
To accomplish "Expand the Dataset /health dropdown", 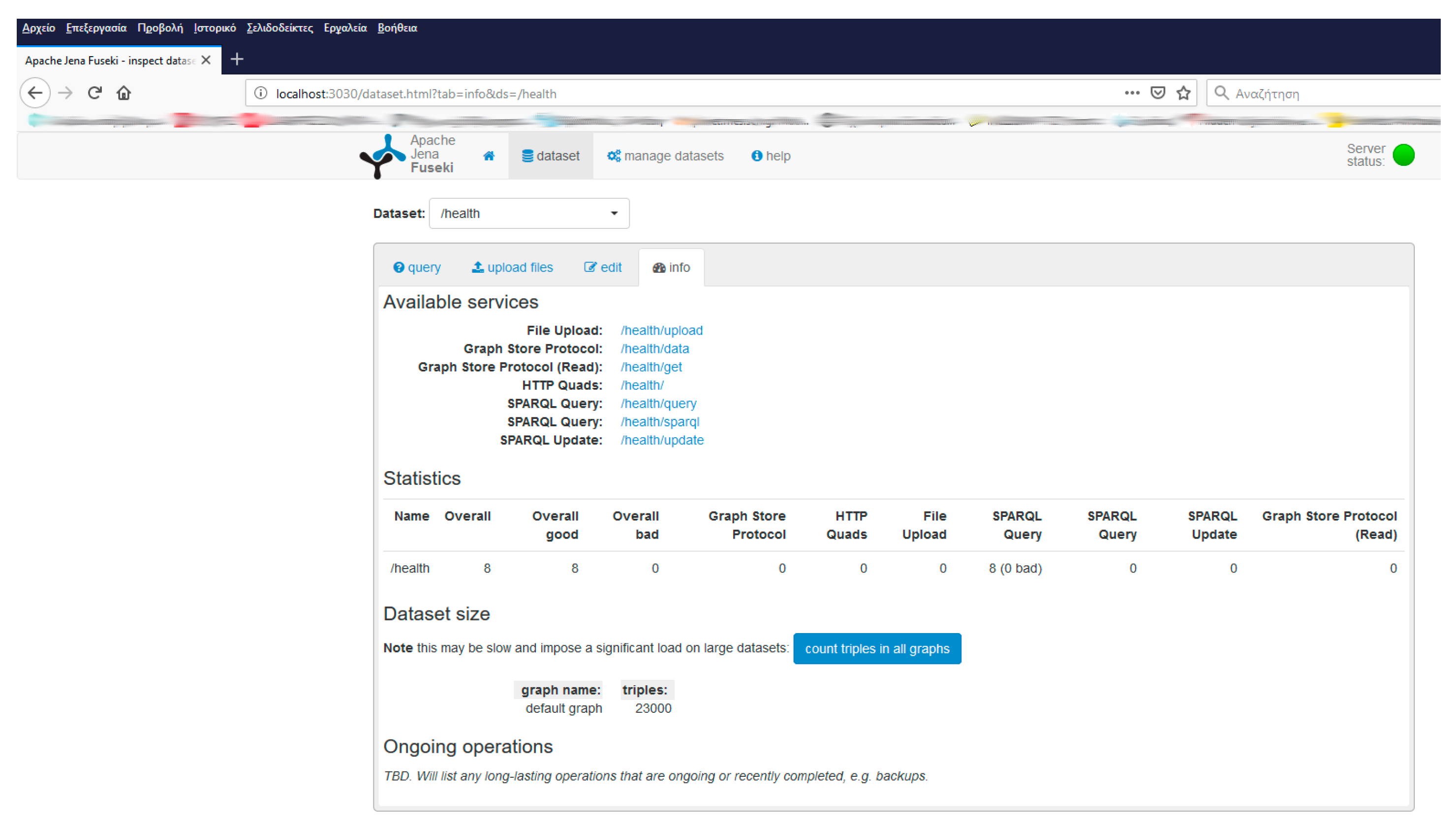I will [528, 214].
